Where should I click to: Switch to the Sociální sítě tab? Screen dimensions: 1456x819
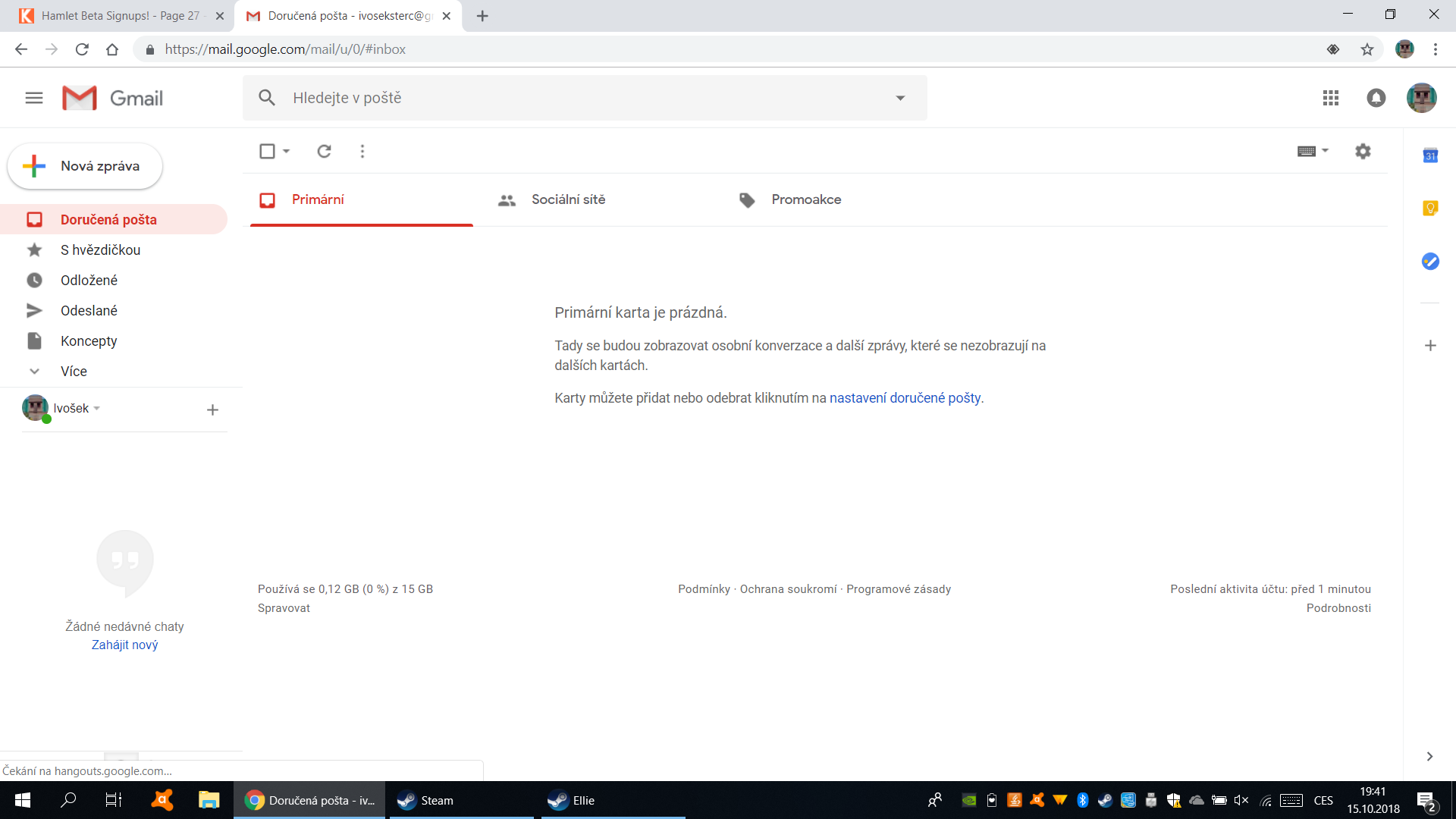tap(568, 199)
